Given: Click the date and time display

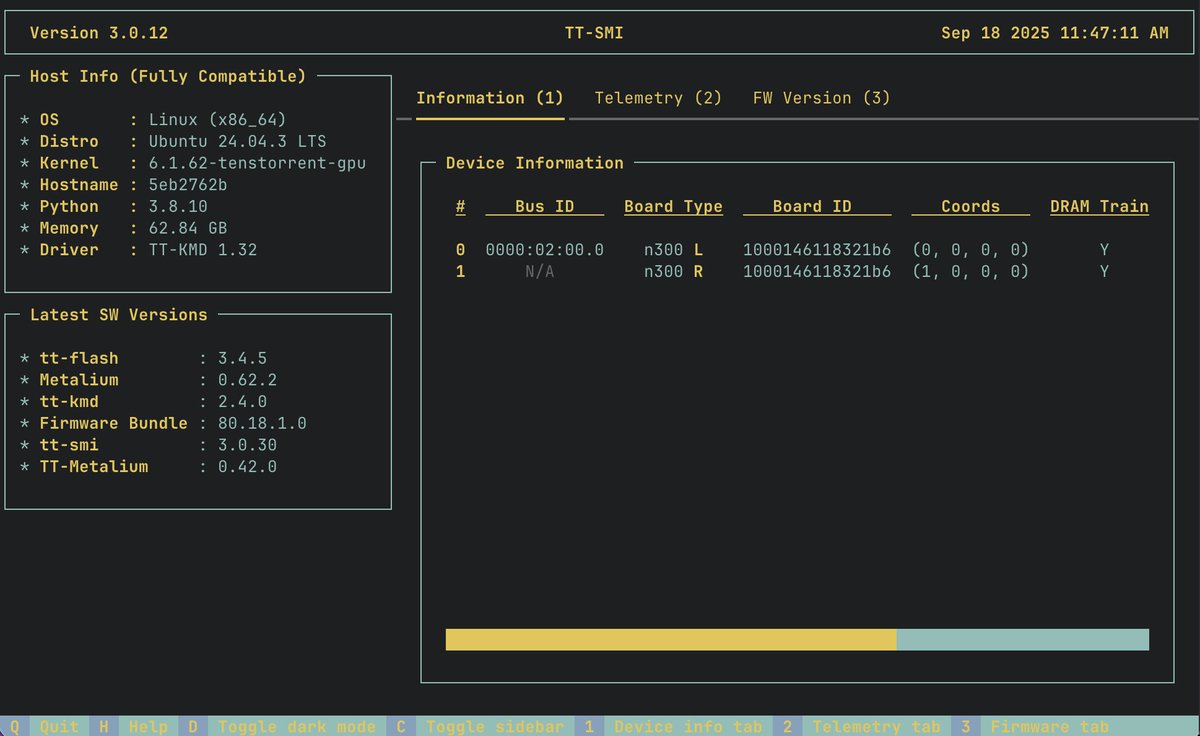Looking at the screenshot, I should point(1055,33).
